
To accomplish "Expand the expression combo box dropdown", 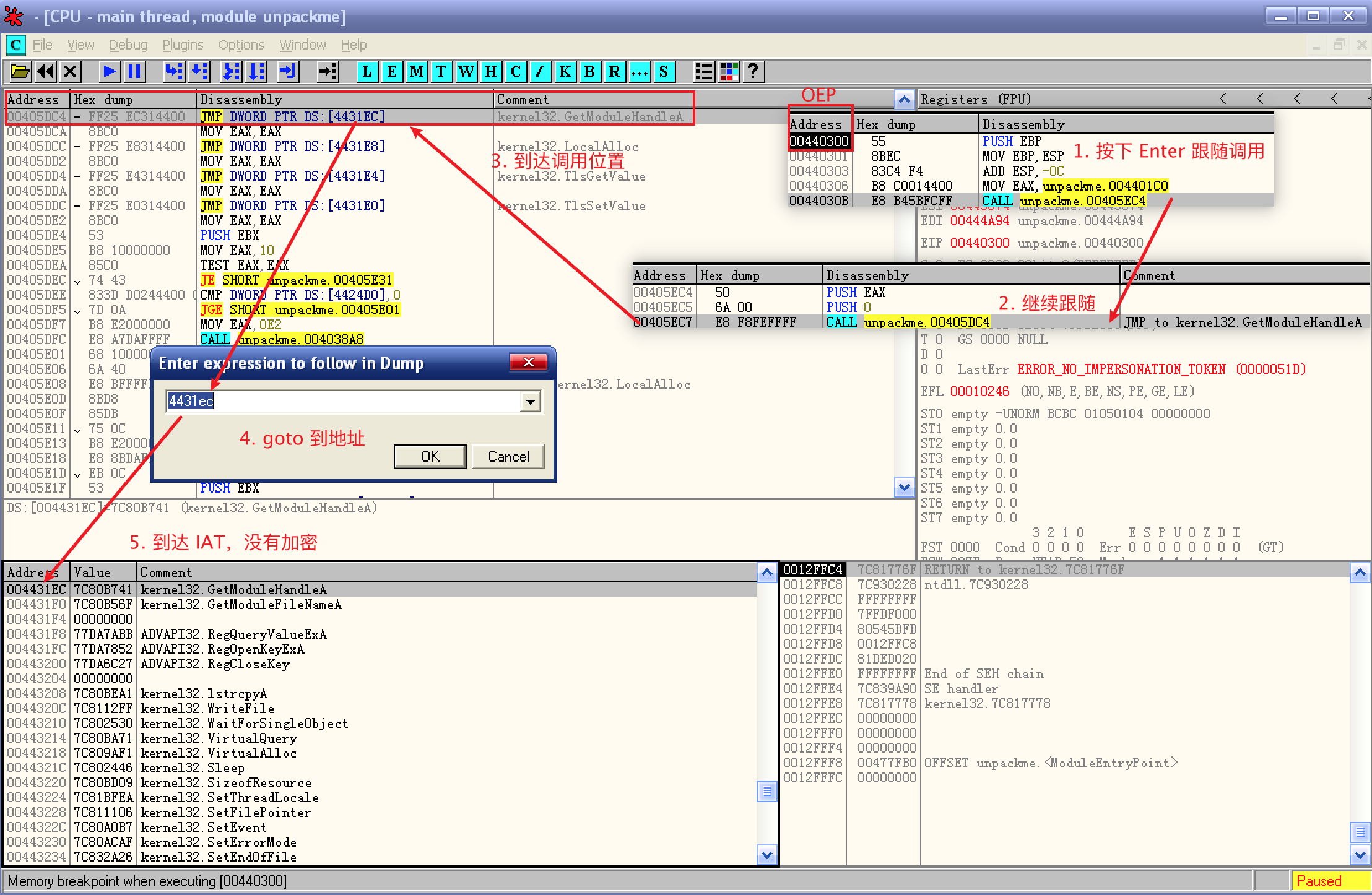I will tap(531, 402).
